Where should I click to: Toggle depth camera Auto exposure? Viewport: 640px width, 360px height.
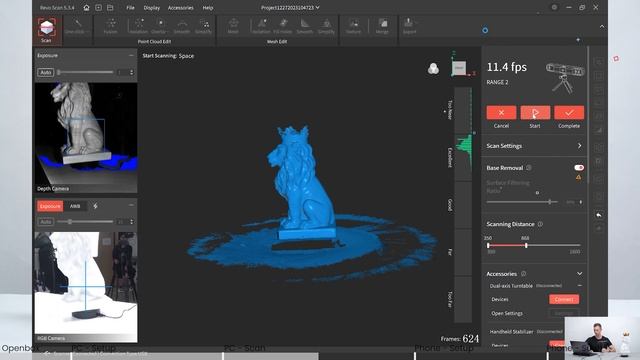point(46,72)
